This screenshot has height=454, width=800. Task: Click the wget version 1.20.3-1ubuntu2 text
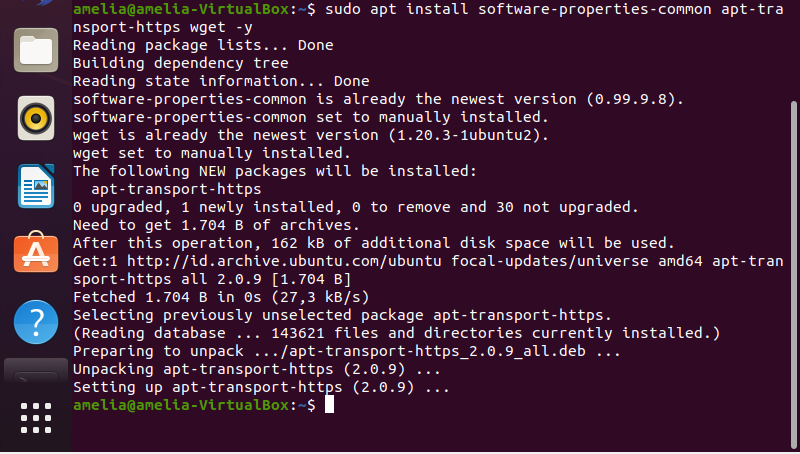click(x=463, y=135)
